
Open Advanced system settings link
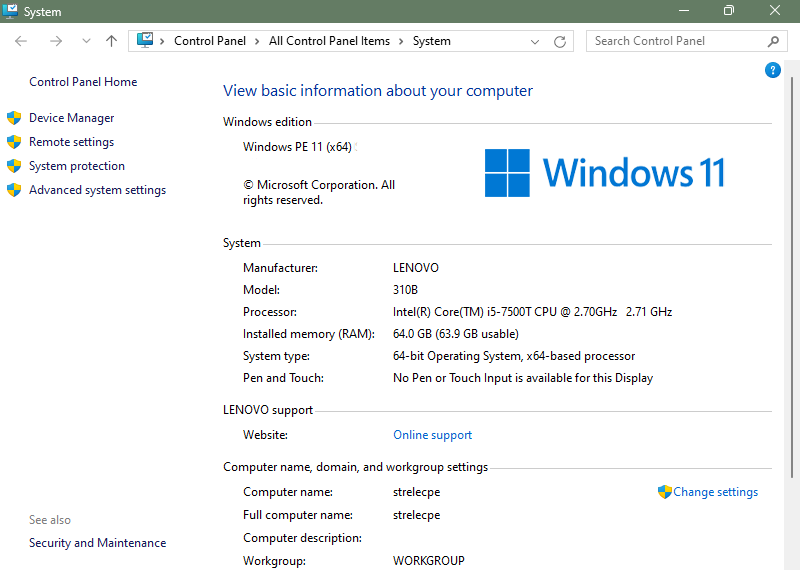click(x=97, y=190)
